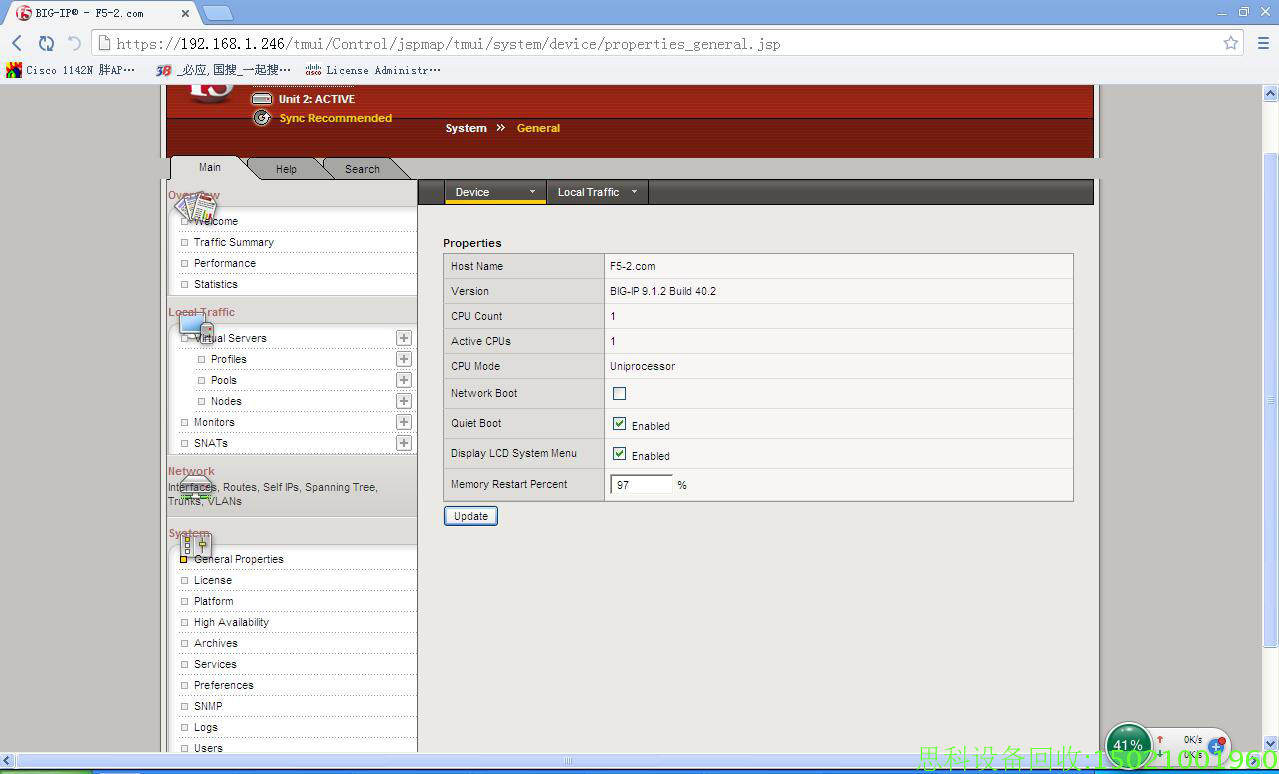Click the Overview section icon
Viewport: 1279px width, 774px height.
pyautogui.click(x=196, y=208)
